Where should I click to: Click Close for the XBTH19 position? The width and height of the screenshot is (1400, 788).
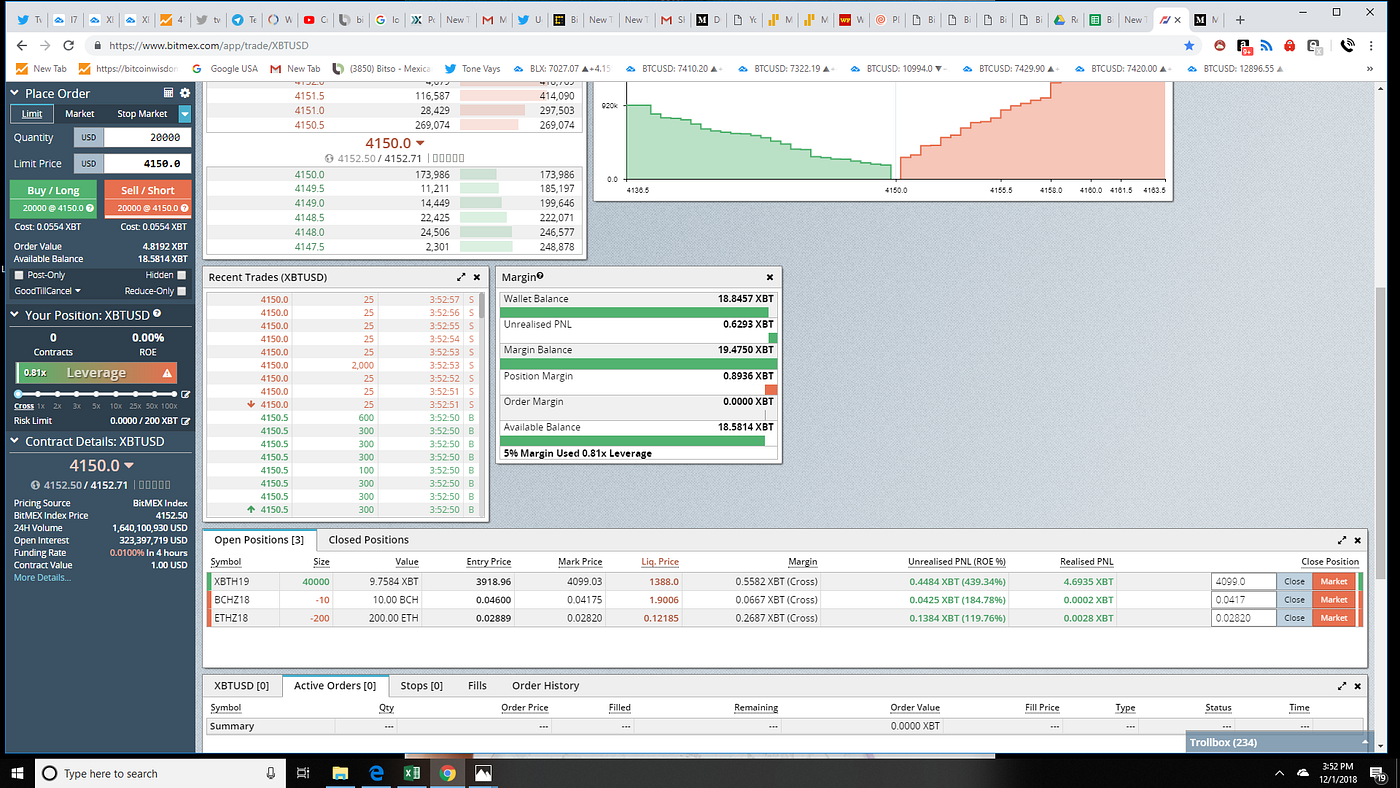coord(1294,581)
